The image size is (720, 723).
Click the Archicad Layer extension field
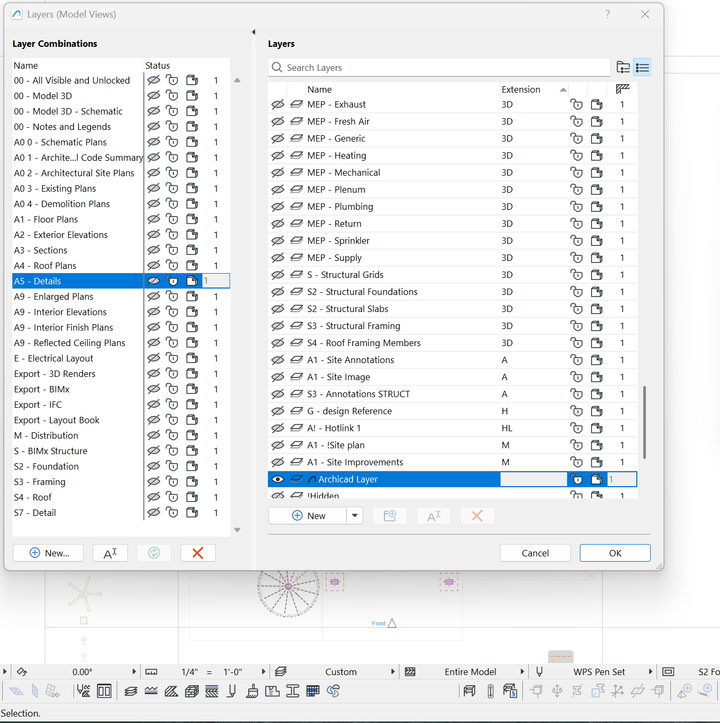tap(533, 479)
